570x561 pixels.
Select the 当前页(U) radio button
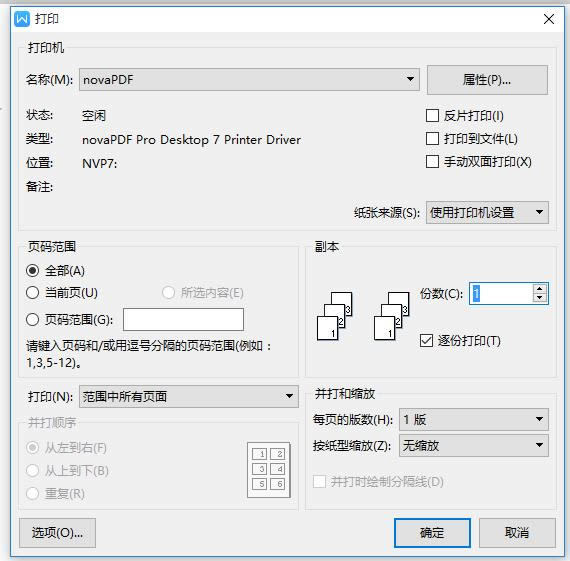click(x=32, y=293)
